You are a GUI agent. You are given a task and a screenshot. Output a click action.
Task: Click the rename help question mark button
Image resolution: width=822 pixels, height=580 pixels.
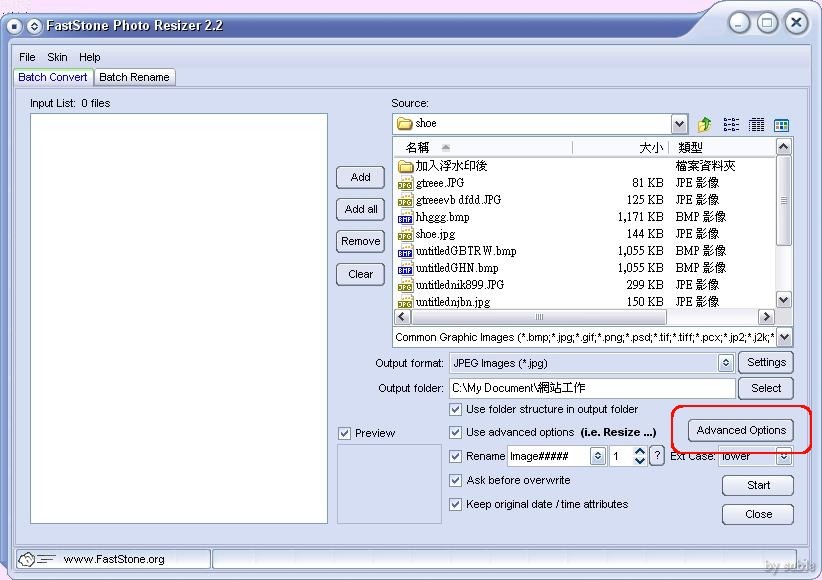[657, 456]
